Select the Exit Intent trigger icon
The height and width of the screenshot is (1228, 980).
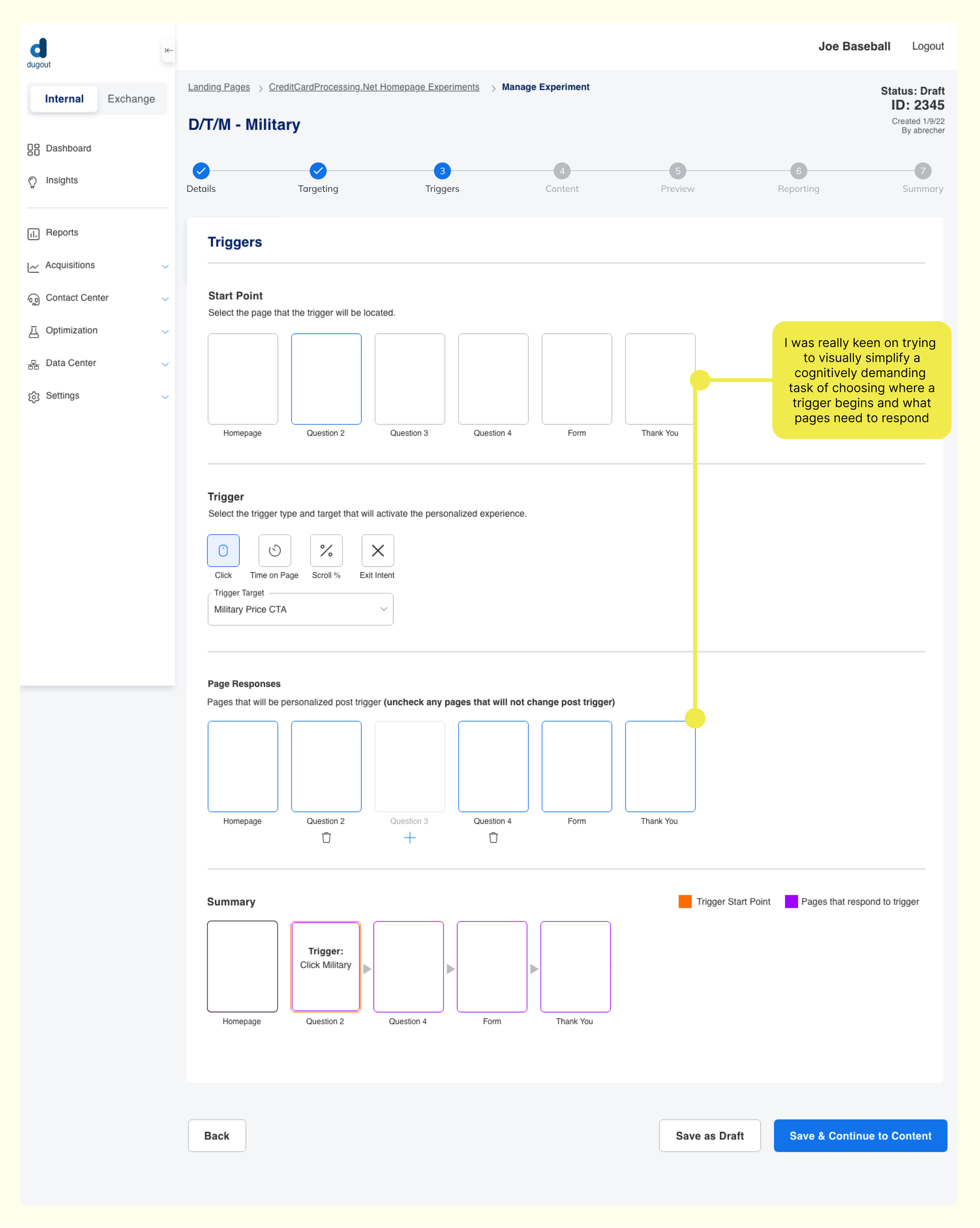coord(377,550)
